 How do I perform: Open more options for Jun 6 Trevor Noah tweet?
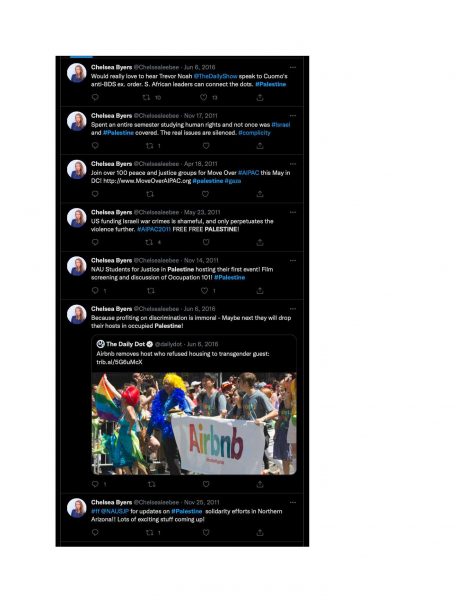[x=293, y=67]
